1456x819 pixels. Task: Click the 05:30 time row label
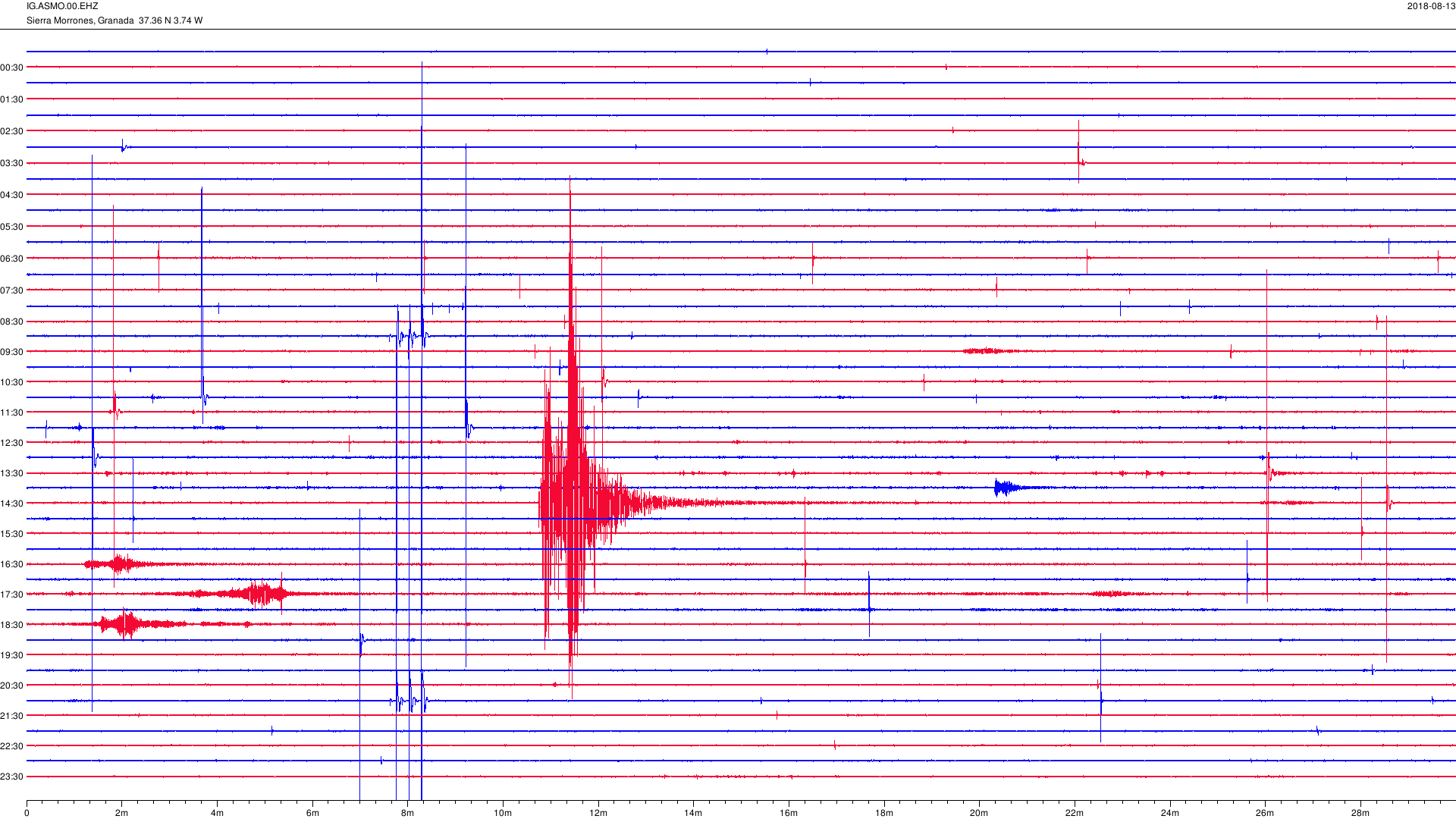[x=12, y=227]
